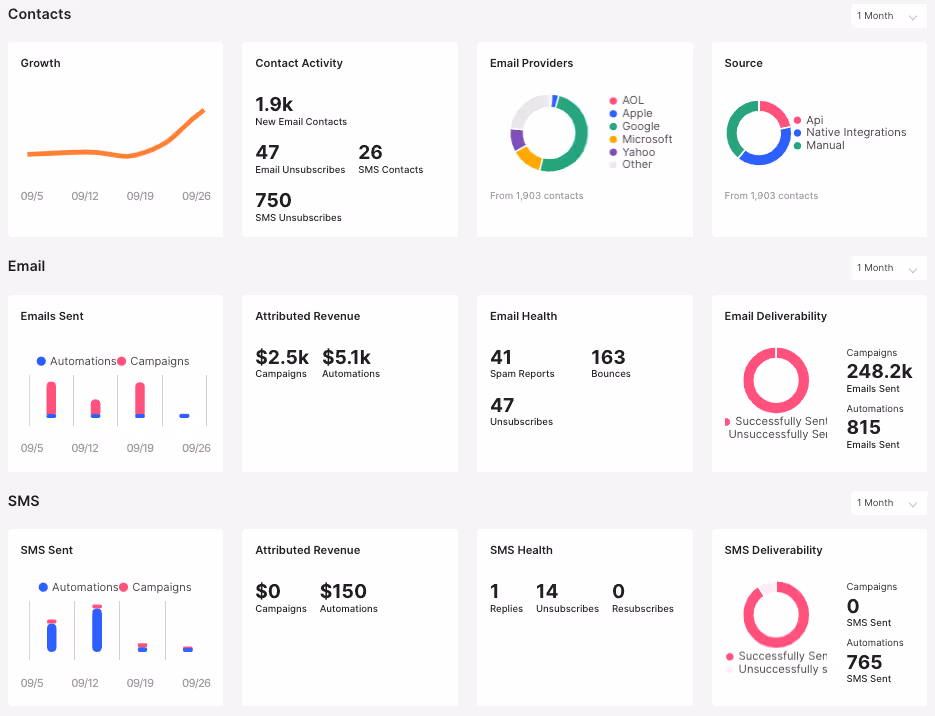The width and height of the screenshot is (935, 716).
Task: Click the 47 Email Unsubscribes value
Action: coord(267,153)
